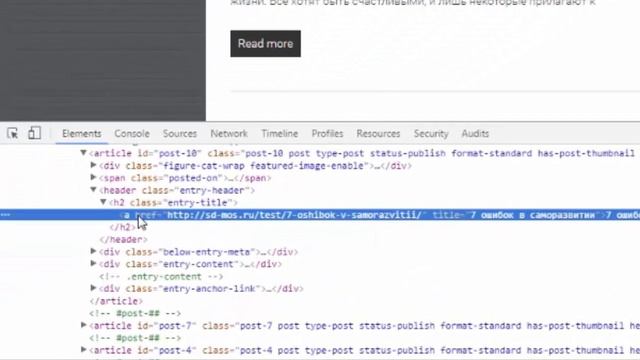Expand the entry-anchor-link div node
This screenshot has width=640, height=360.
(x=93, y=288)
